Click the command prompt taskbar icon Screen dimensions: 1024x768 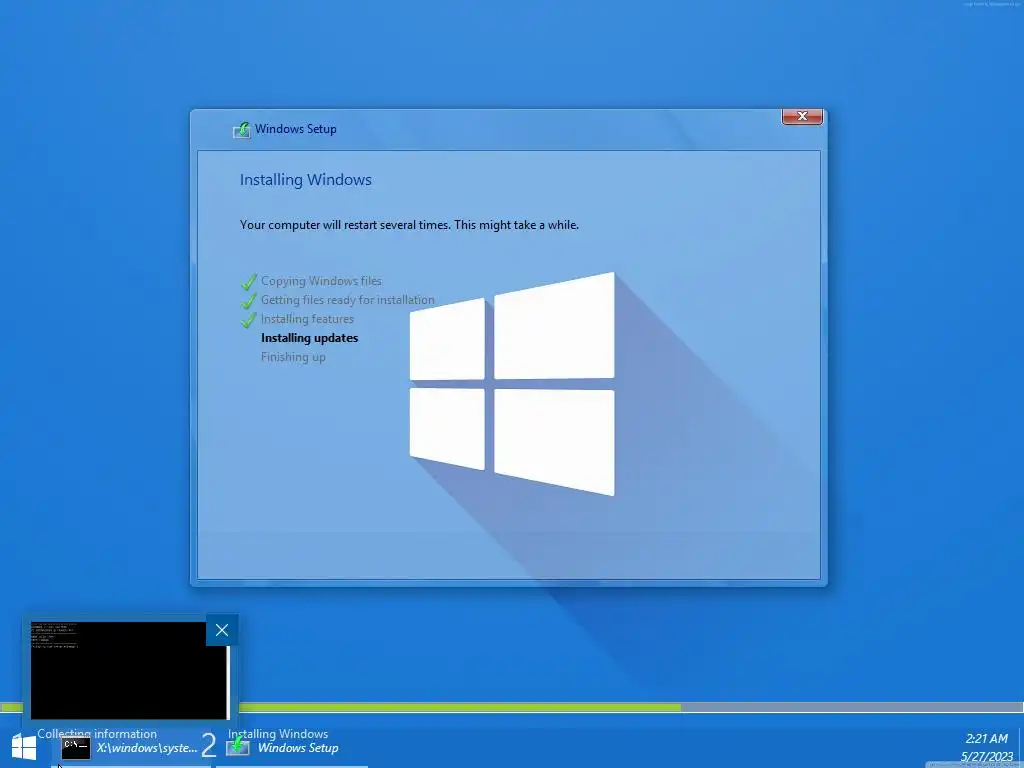click(76, 748)
